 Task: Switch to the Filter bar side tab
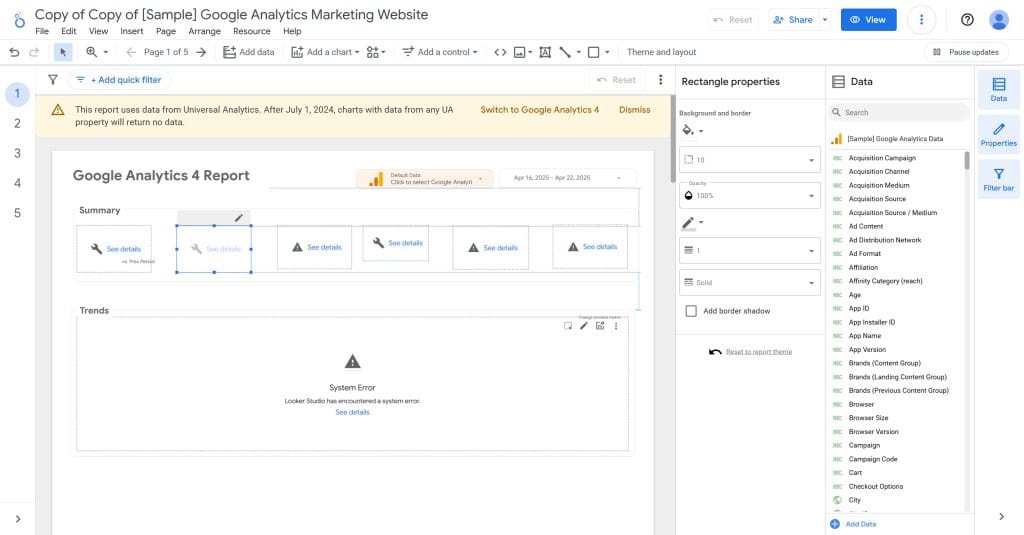coord(999,180)
